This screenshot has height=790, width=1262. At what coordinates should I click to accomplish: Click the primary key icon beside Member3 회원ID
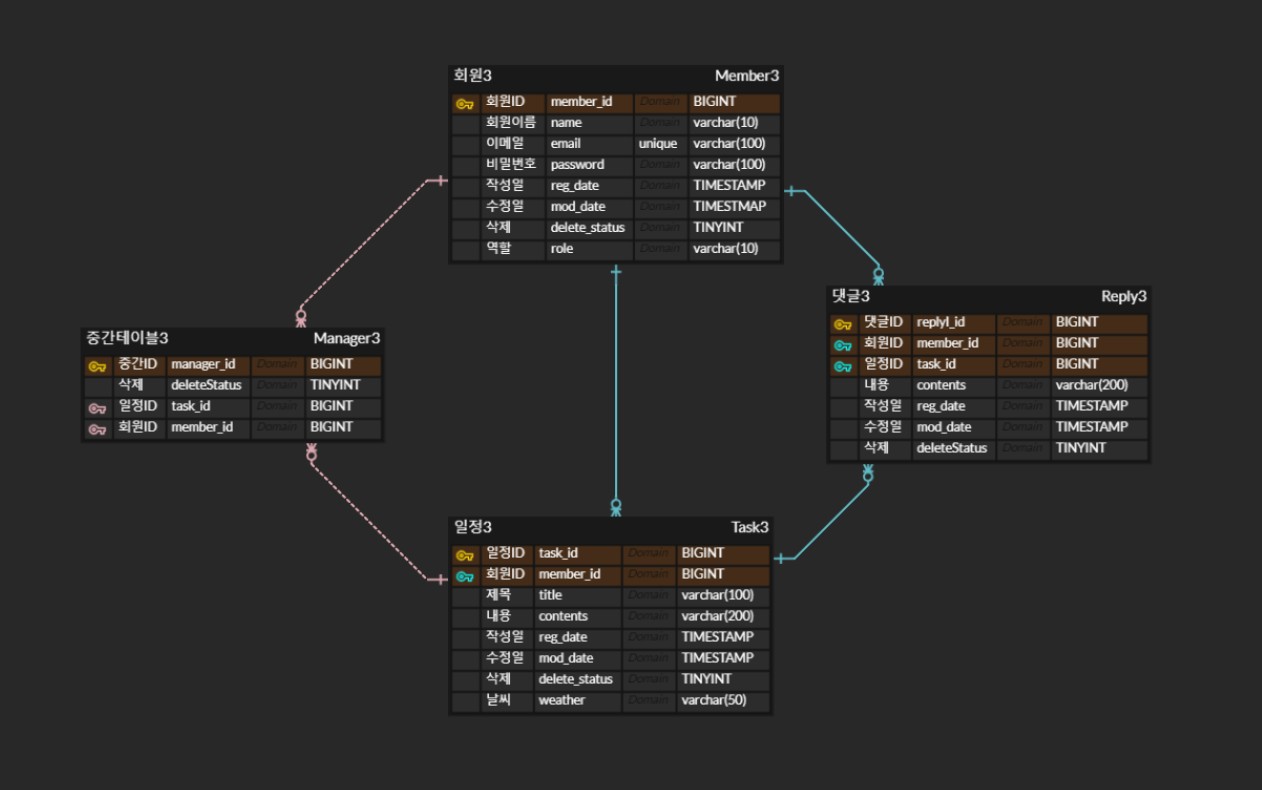pos(464,102)
